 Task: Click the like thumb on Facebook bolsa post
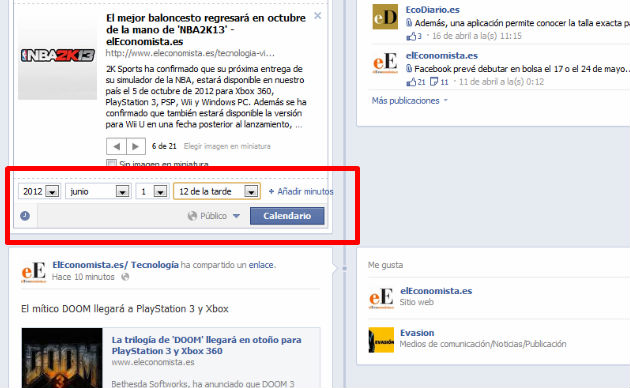click(x=411, y=82)
